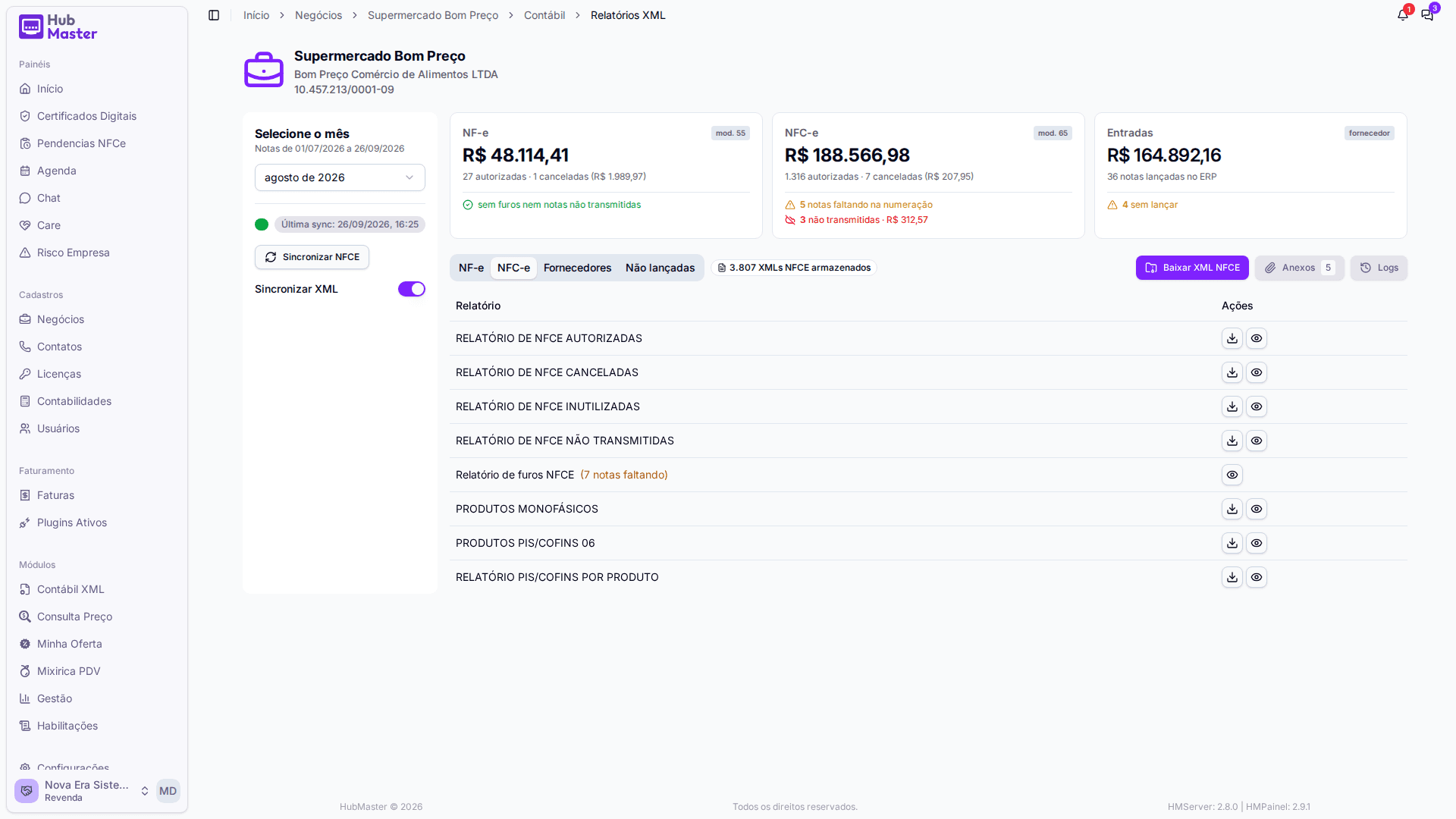The image size is (1456, 819).
Task: Open Minha Oferta module
Action: 97,644
